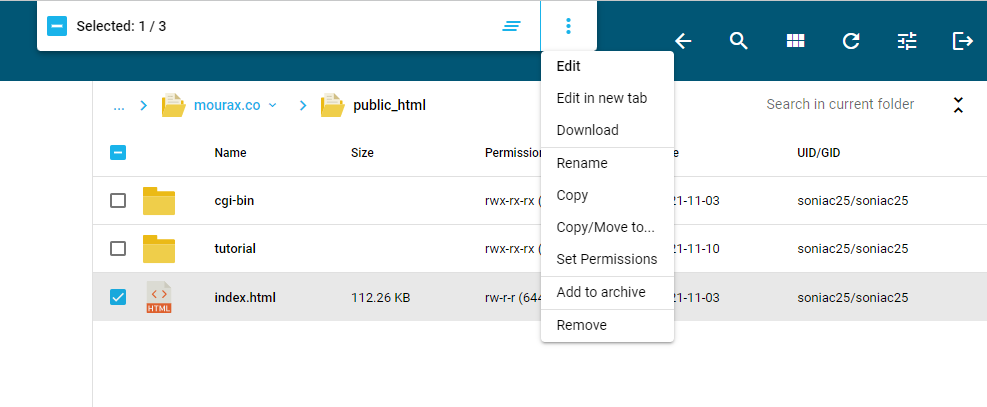Open the three-dot more actions menu
Image resolution: width=987 pixels, height=407 pixels.
568,26
